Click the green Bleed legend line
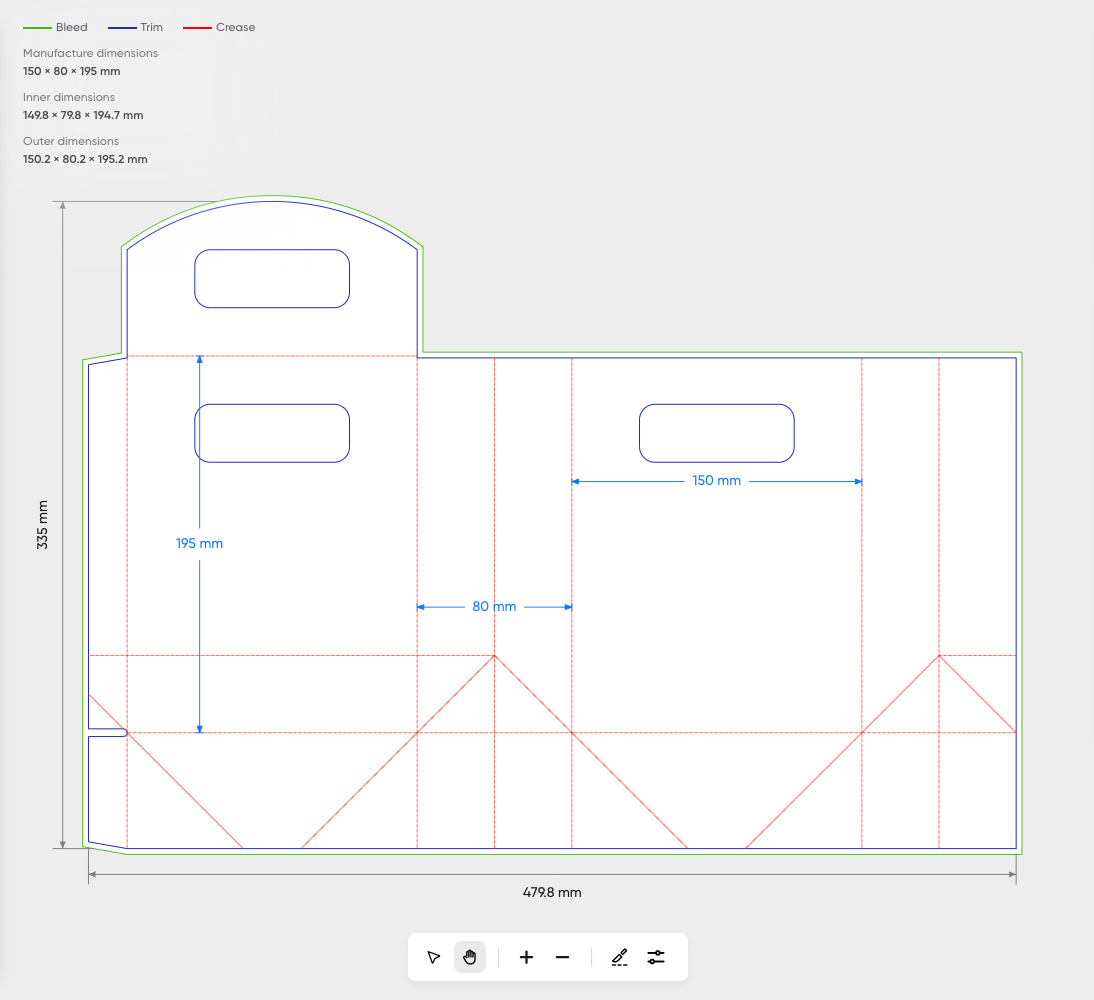Image resolution: width=1094 pixels, height=1000 pixels. tap(37, 28)
